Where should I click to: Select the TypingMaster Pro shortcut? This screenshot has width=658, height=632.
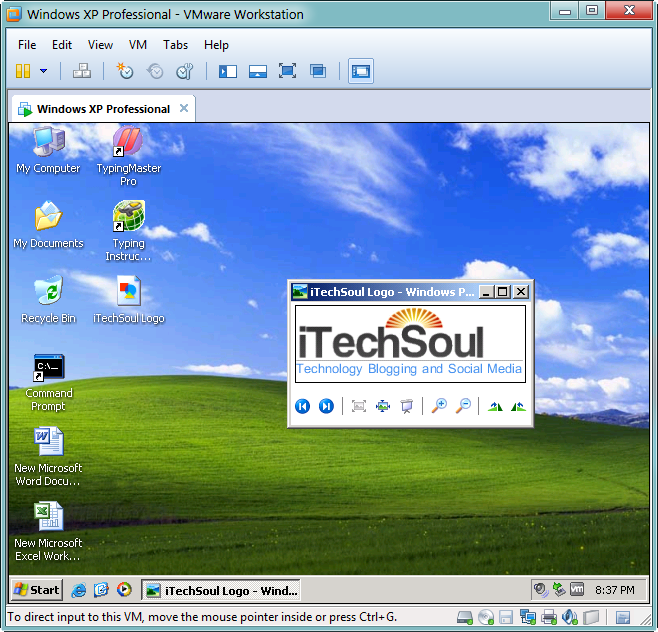click(128, 156)
